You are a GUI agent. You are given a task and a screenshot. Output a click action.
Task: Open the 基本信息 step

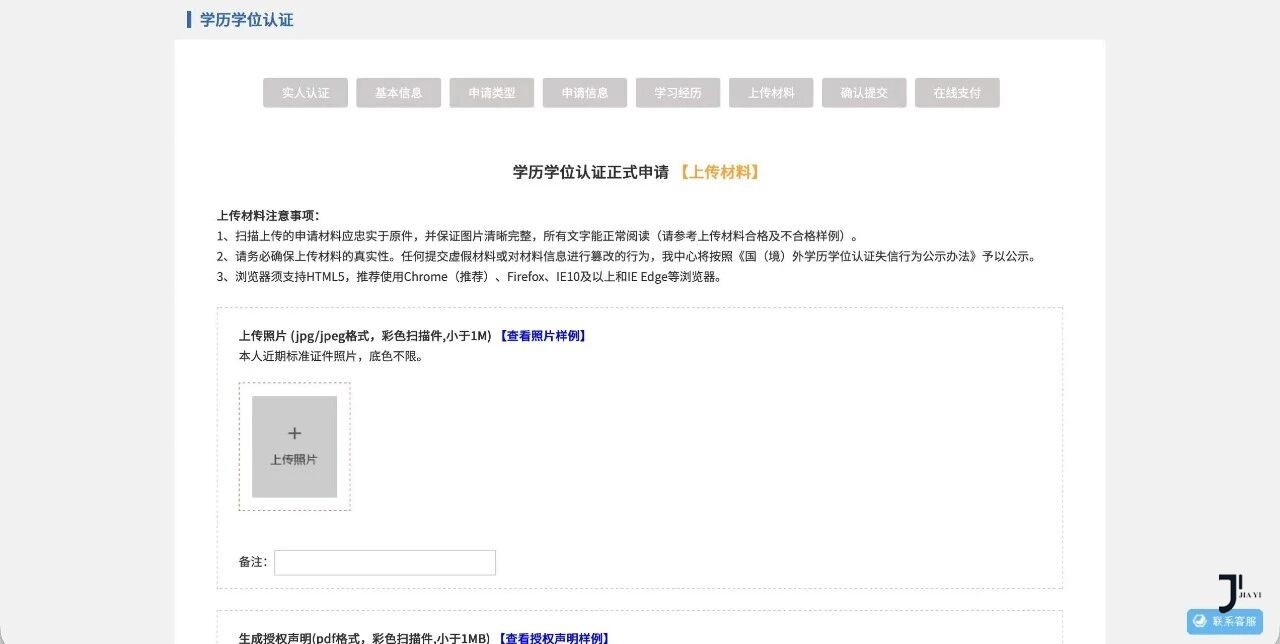(x=398, y=92)
